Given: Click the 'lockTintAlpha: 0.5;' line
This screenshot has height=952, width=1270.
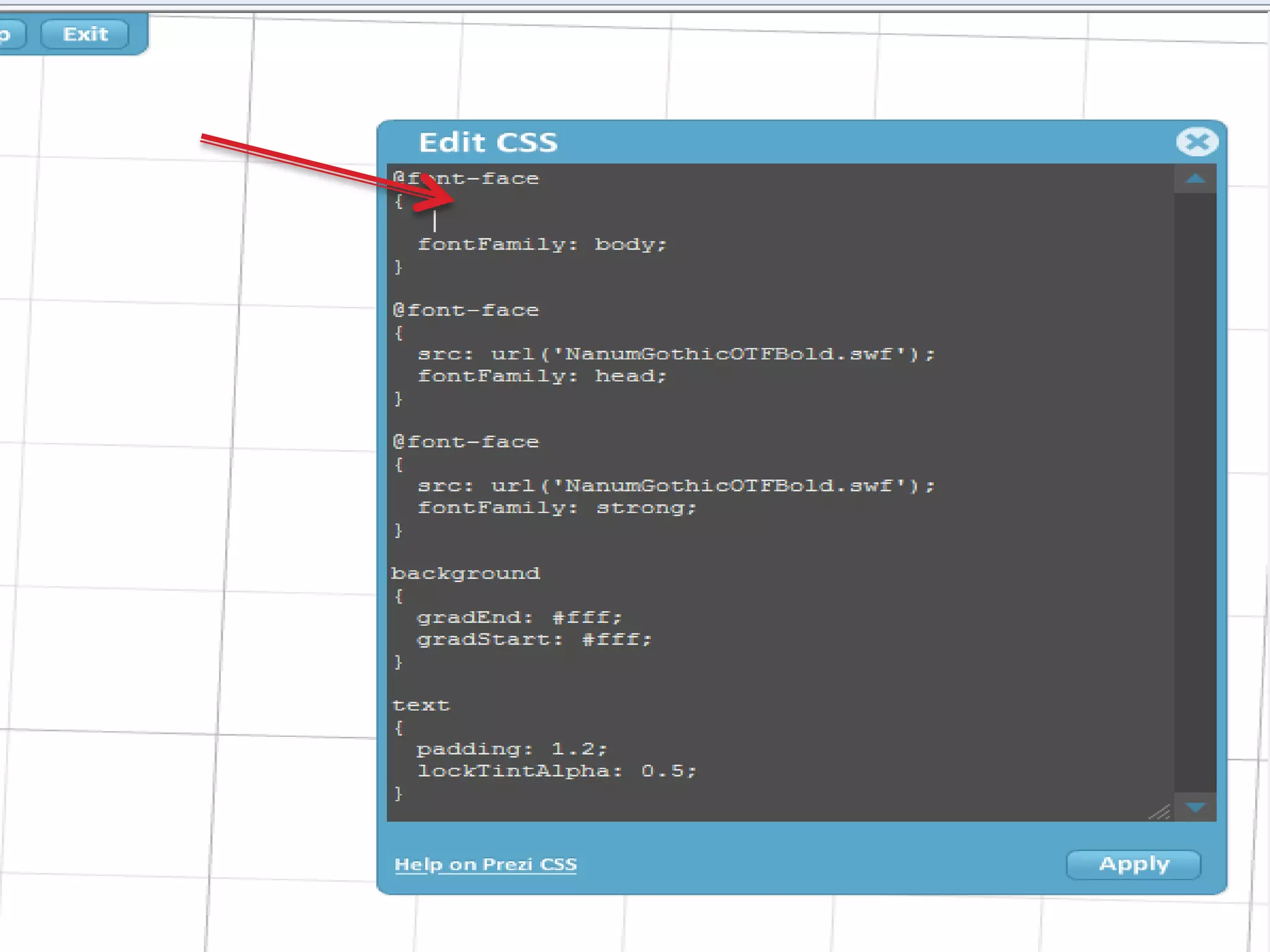Looking at the screenshot, I should (x=556, y=771).
